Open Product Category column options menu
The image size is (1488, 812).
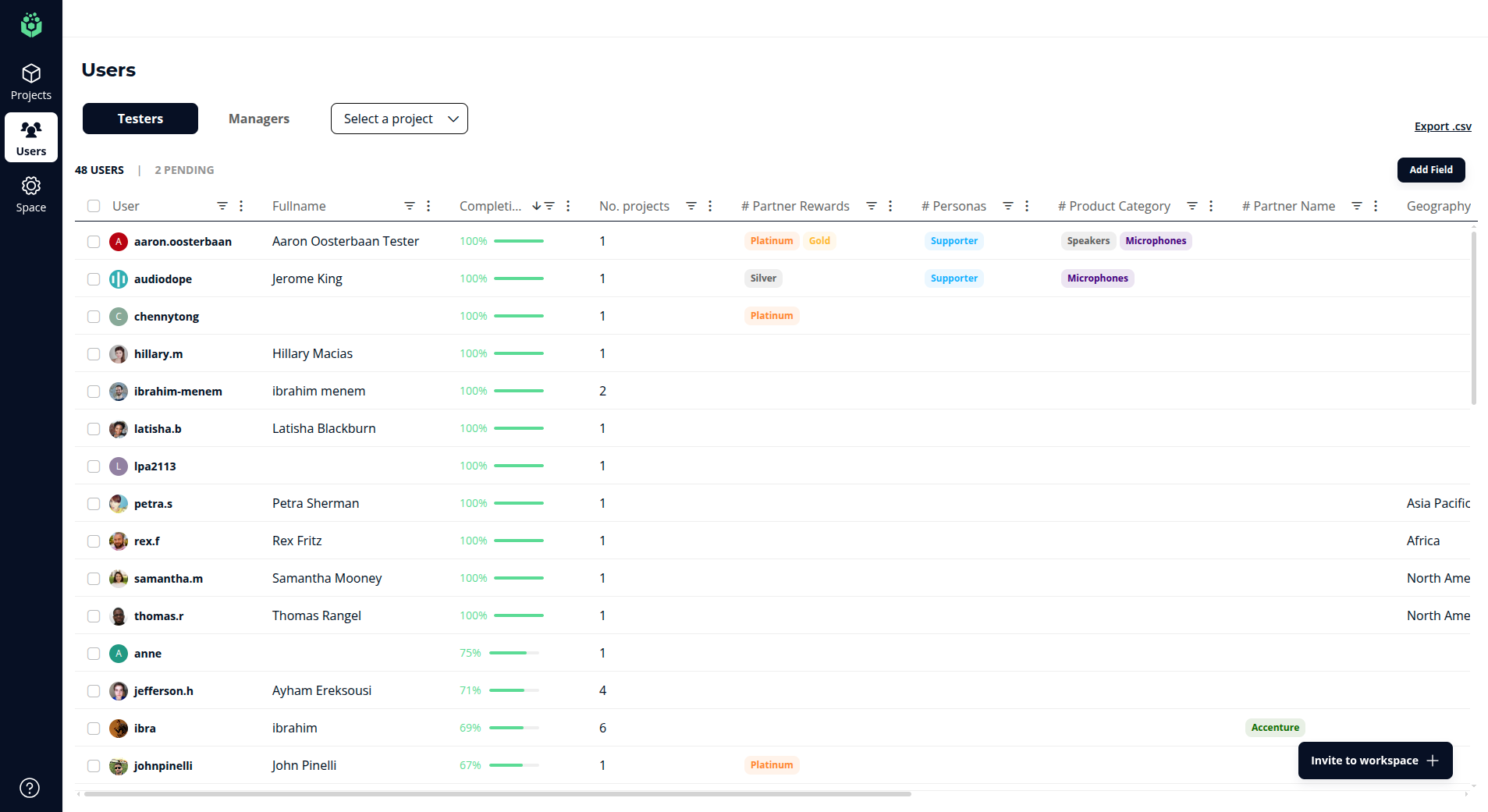point(1211,206)
